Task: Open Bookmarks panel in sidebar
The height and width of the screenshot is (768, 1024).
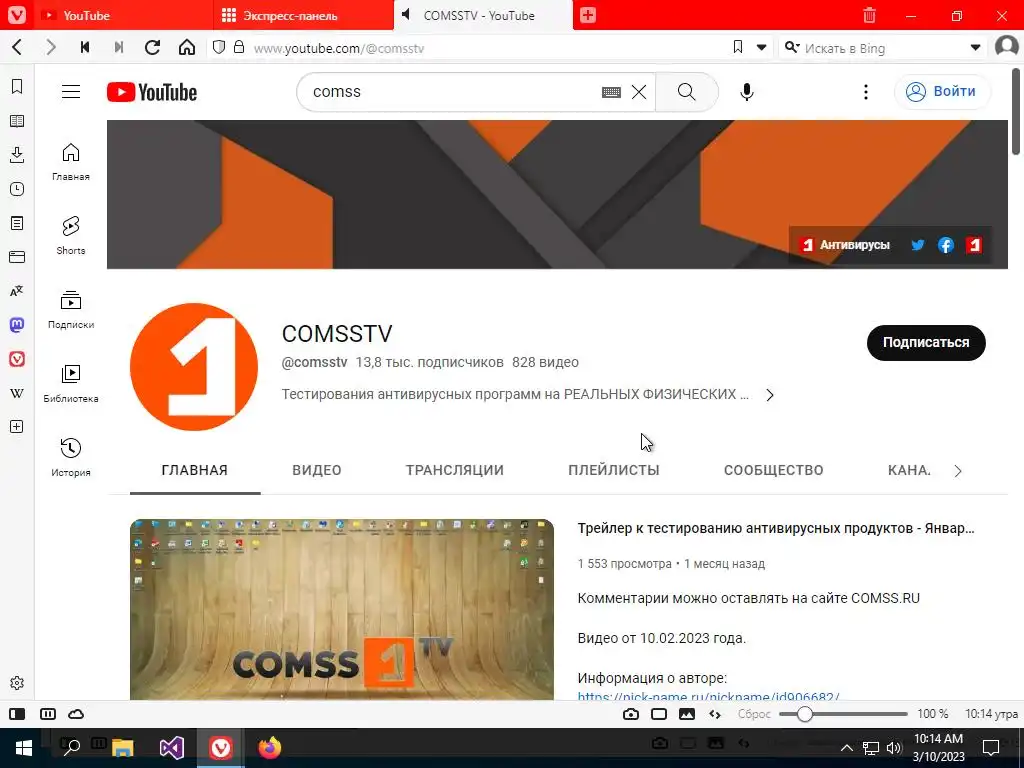Action: coord(17,87)
